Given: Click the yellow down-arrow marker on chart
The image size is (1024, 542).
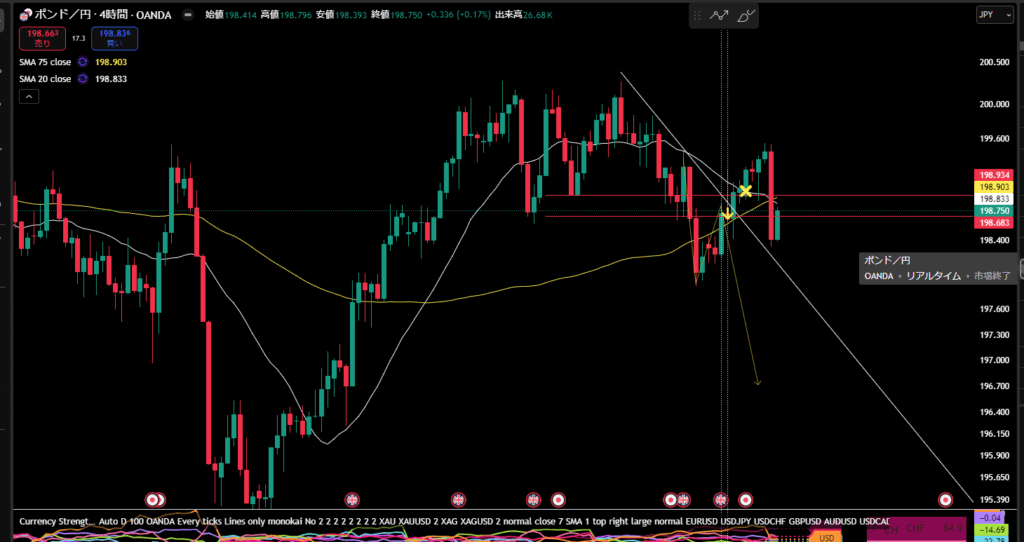Looking at the screenshot, I should click(x=727, y=214).
